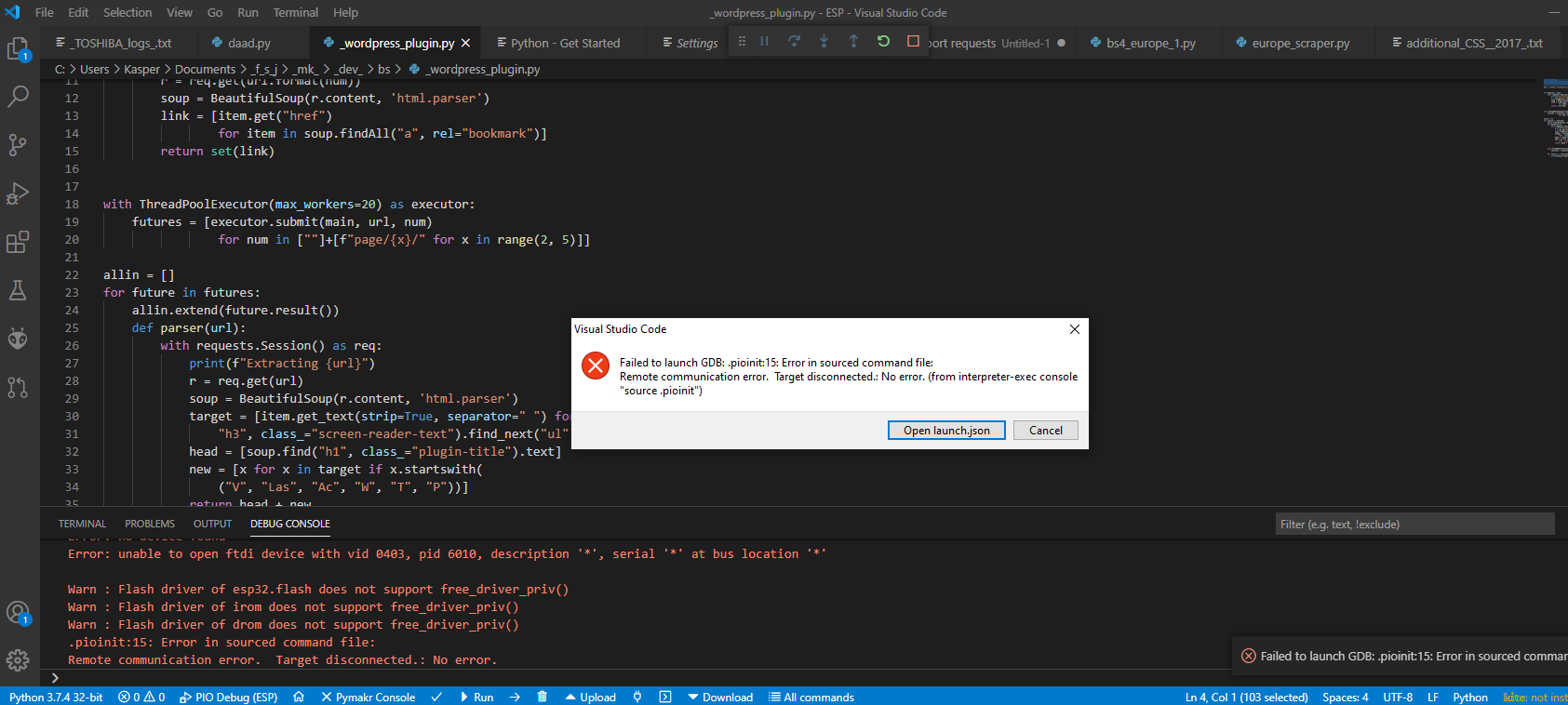
Task: Click the _dev_ breadcrumb segment
Action: click(349, 69)
